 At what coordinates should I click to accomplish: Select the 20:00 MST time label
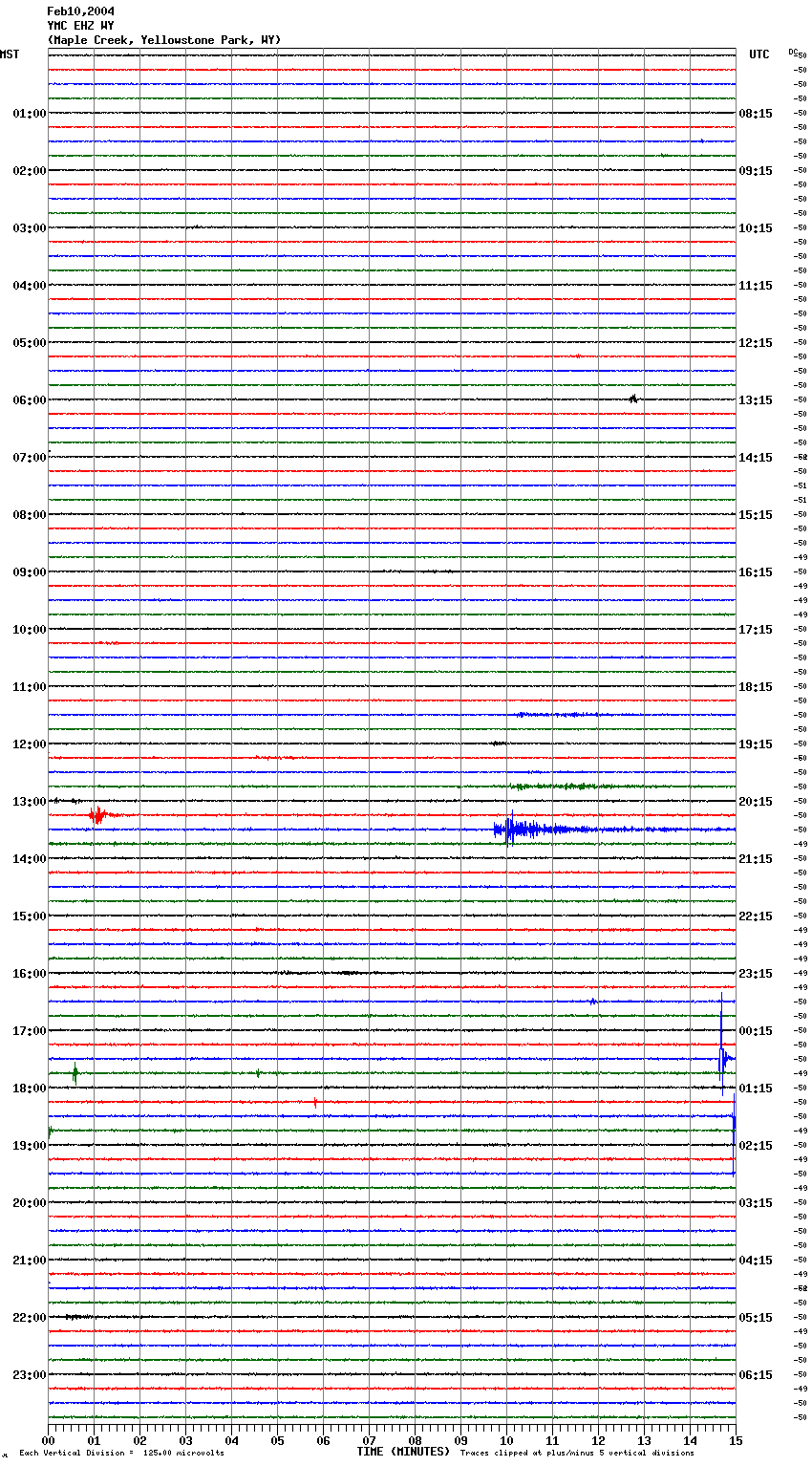(x=30, y=1203)
